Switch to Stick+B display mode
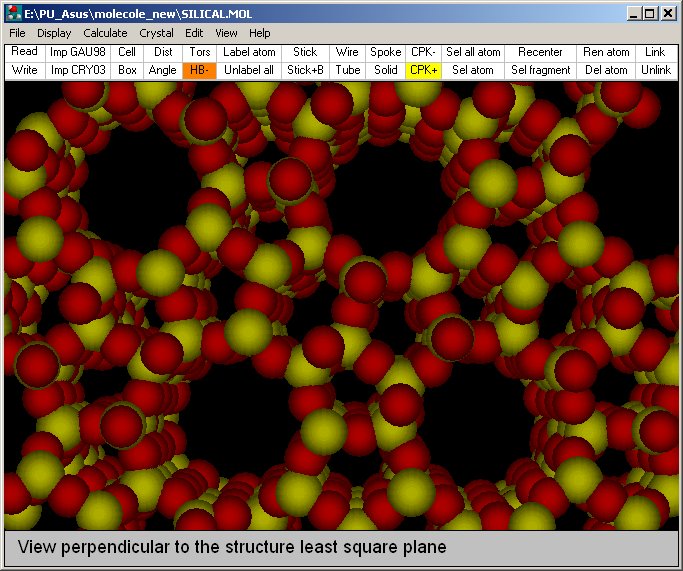Viewport: 683px width, 571px height. tap(305, 70)
